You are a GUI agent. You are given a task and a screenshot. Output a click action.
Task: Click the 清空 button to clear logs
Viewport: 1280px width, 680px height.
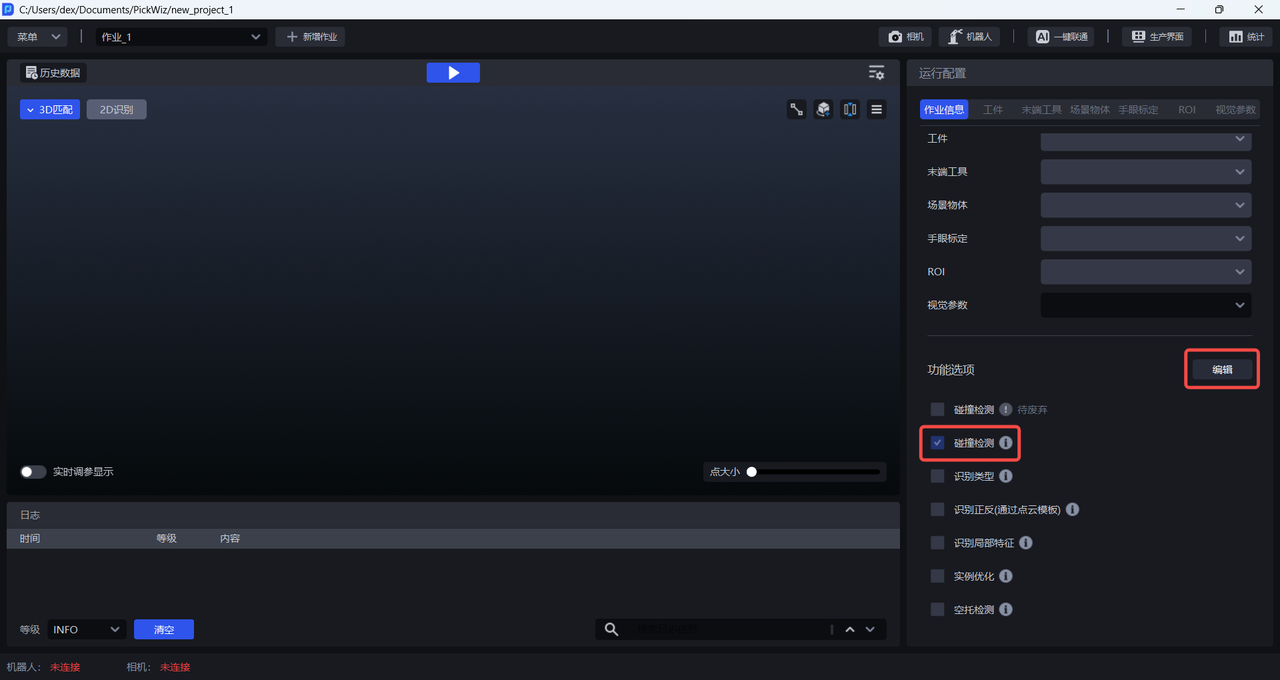coord(163,629)
